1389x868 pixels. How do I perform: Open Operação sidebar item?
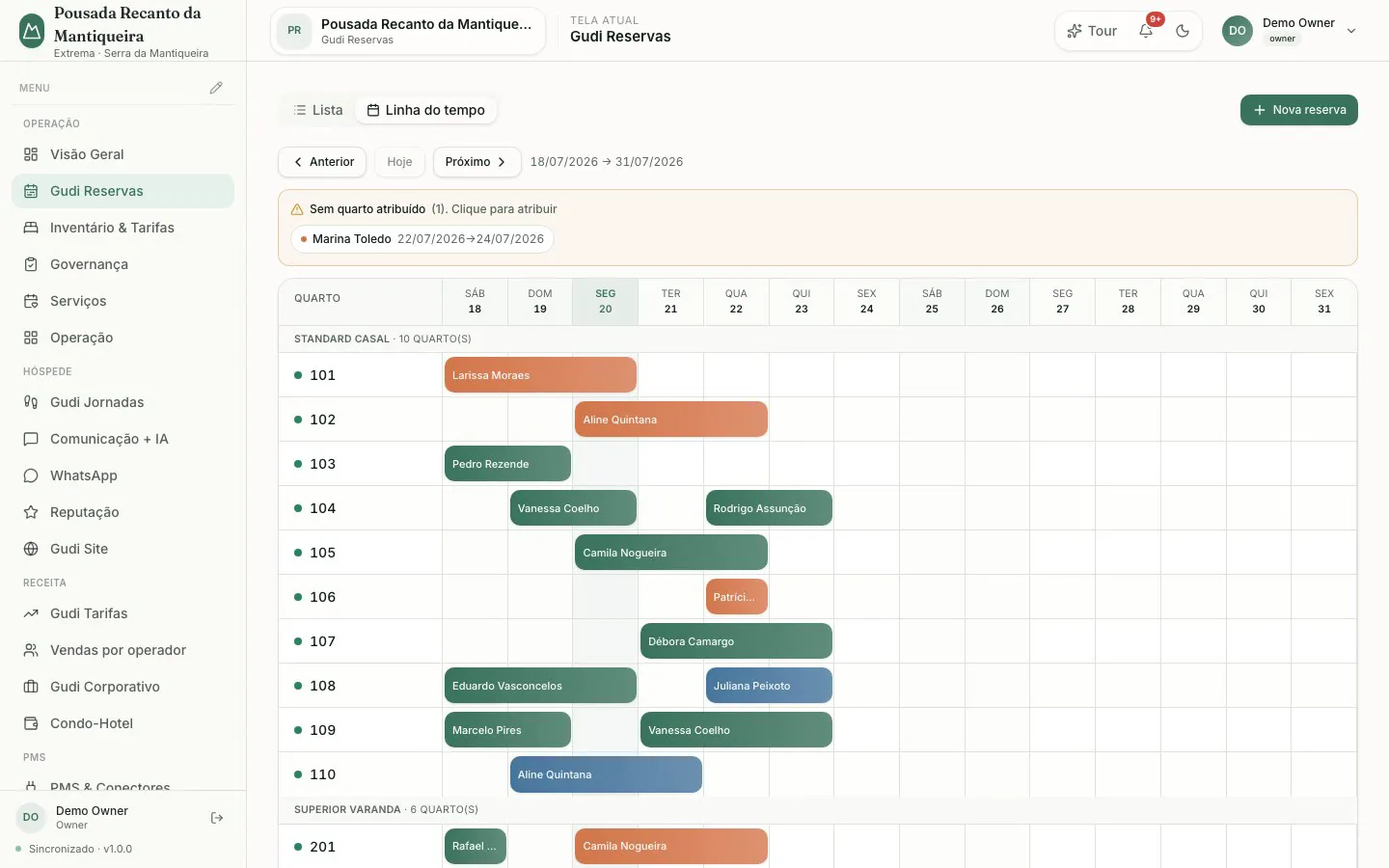[x=123, y=338]
